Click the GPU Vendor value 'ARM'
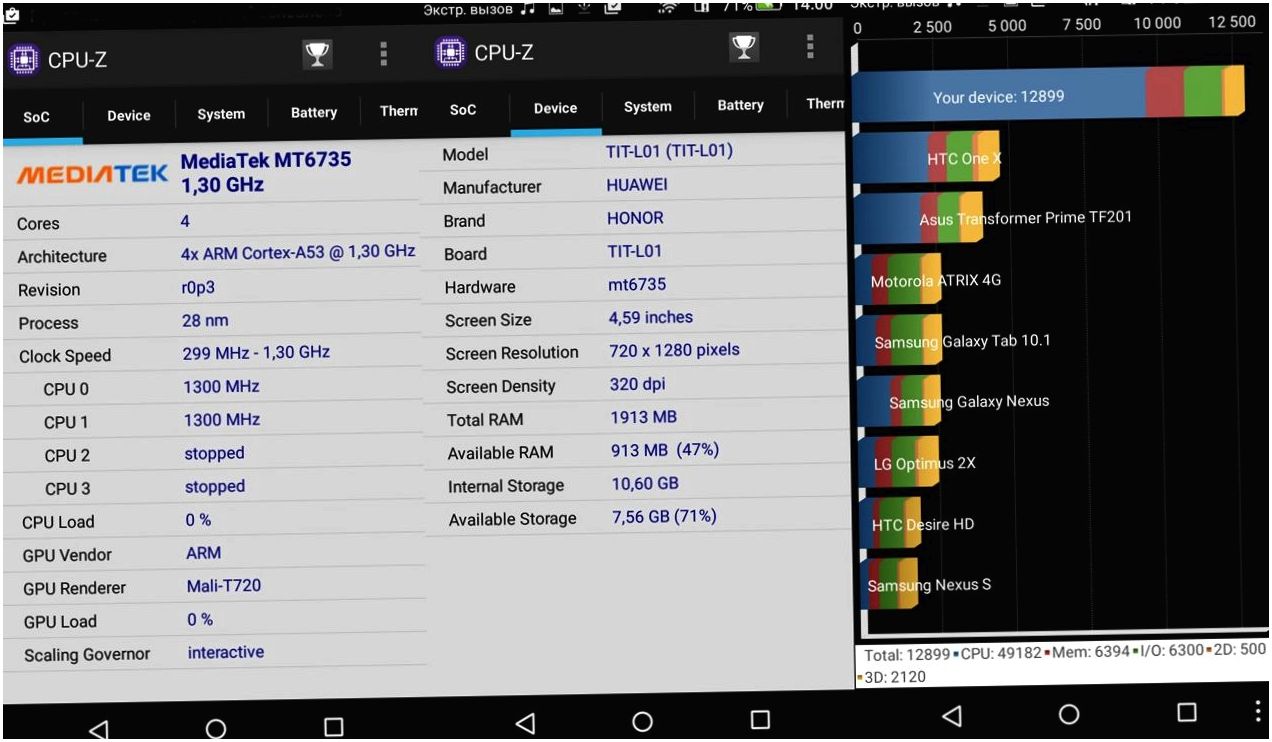Screen dimensions: 1272x742 coord(204,553)
